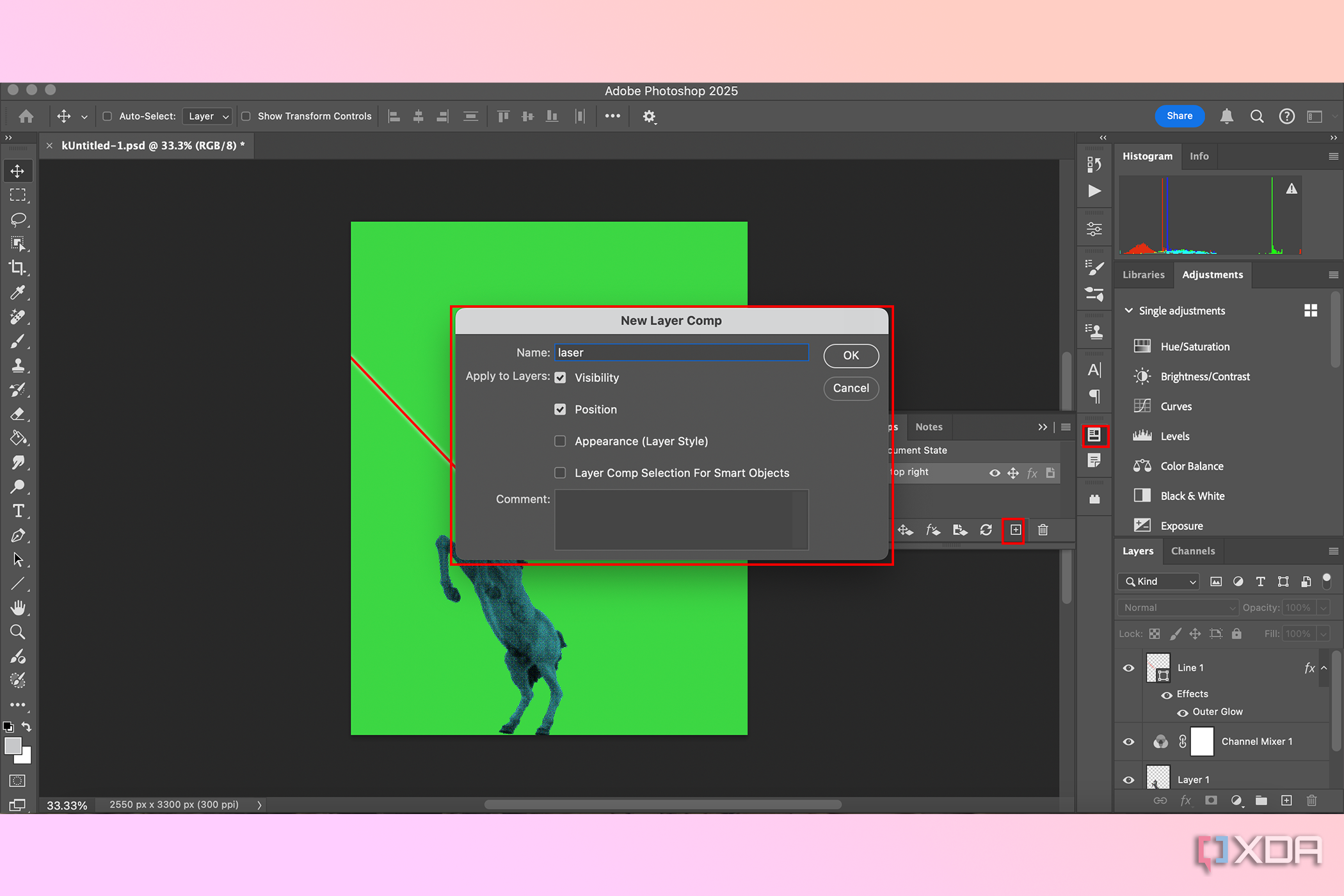Cancel the New Layer Comp dialog
Screen dimensions: 1344x896
tap(851, 388)
